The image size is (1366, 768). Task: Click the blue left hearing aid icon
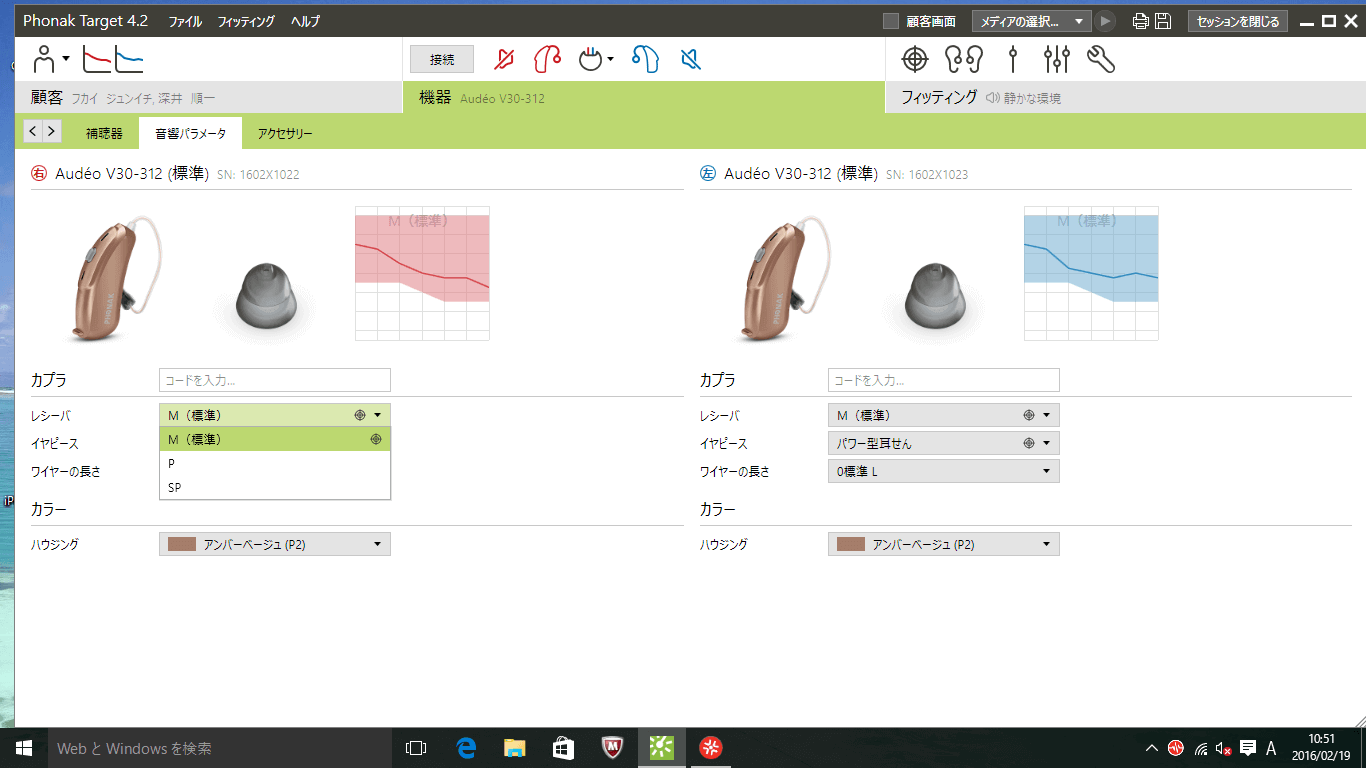pos(645,60)
